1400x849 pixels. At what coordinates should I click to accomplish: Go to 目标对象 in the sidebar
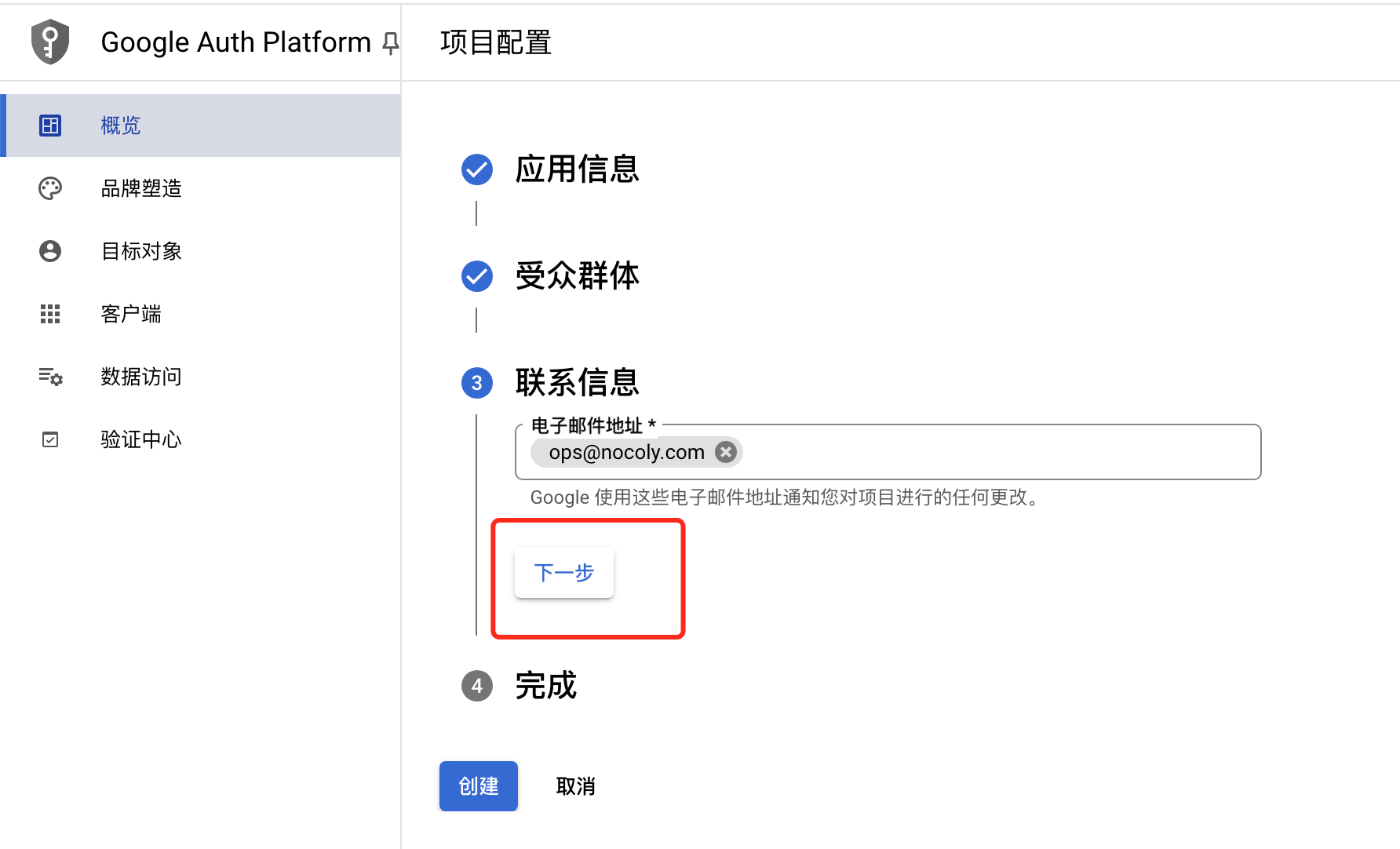point(201,251)
